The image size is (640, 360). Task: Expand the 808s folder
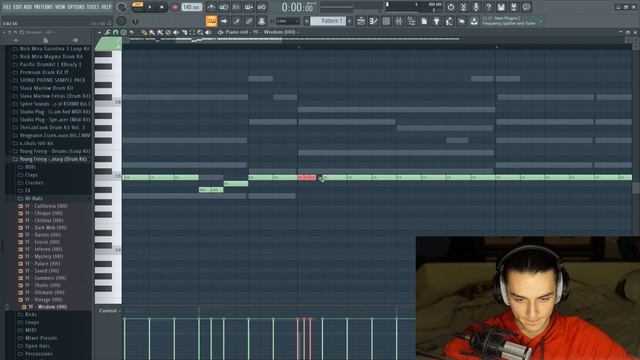coord(28,167)
